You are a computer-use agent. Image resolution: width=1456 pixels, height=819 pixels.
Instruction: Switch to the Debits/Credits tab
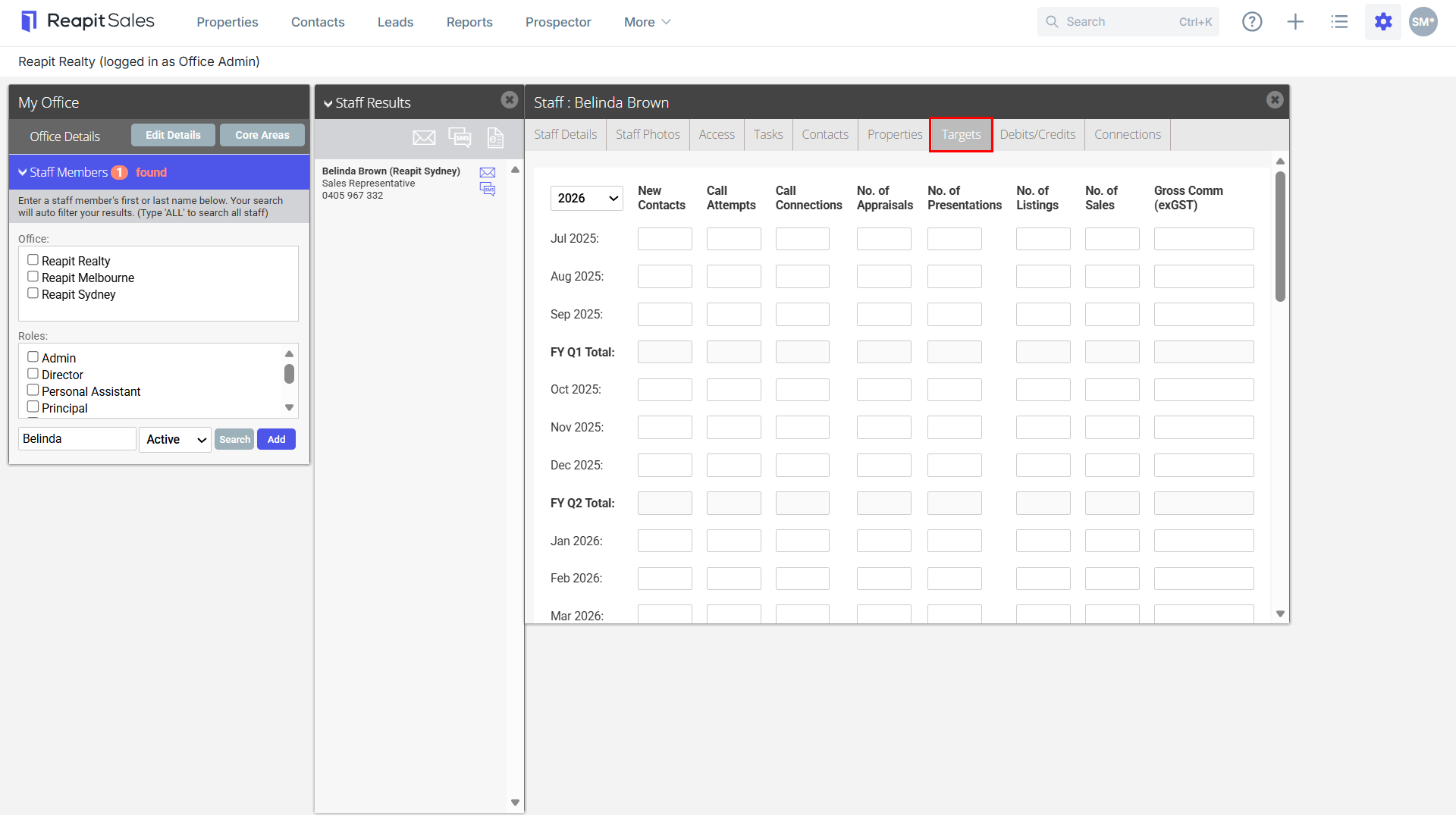coord(1037,134)
